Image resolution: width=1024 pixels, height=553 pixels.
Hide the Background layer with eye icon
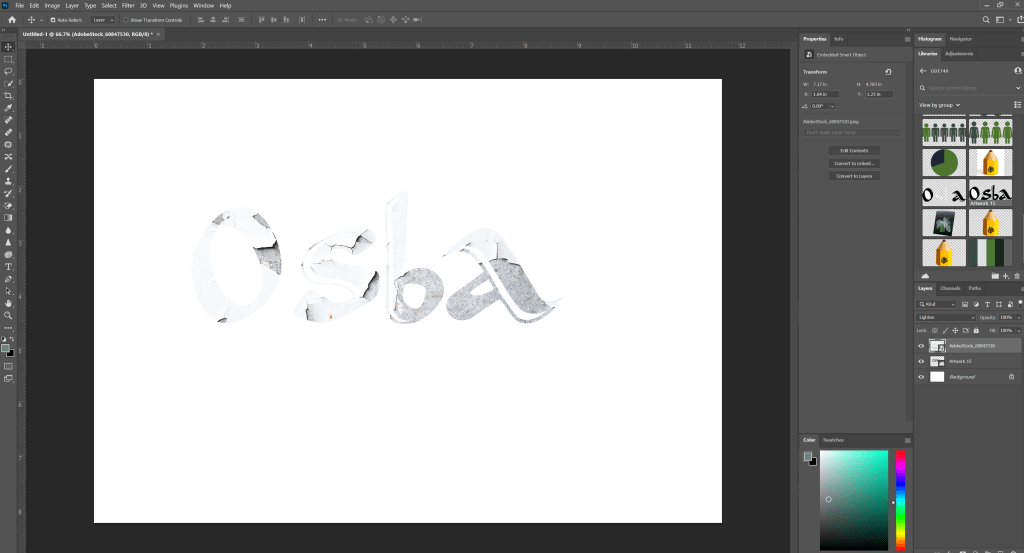pos(921,377)
